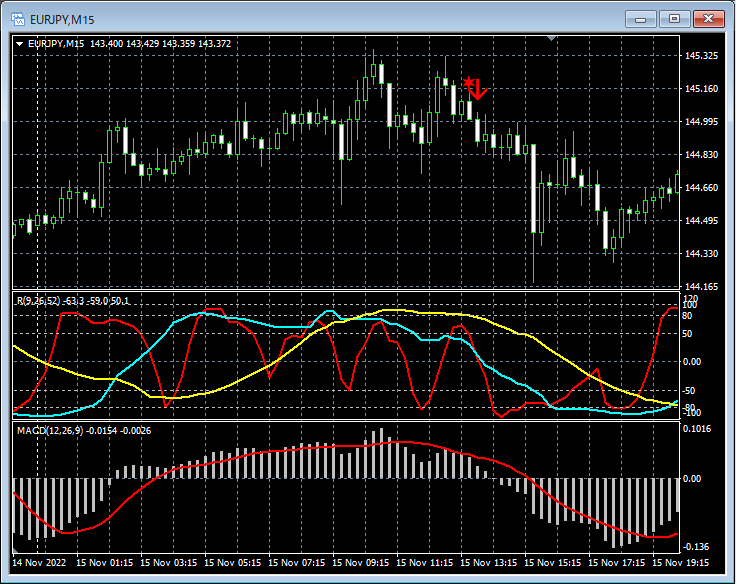Expand the EURJPY,M15 chart title dropdown triangle
Image resolution: width=737 pixels, height=584 pixels.
point(20,44)
